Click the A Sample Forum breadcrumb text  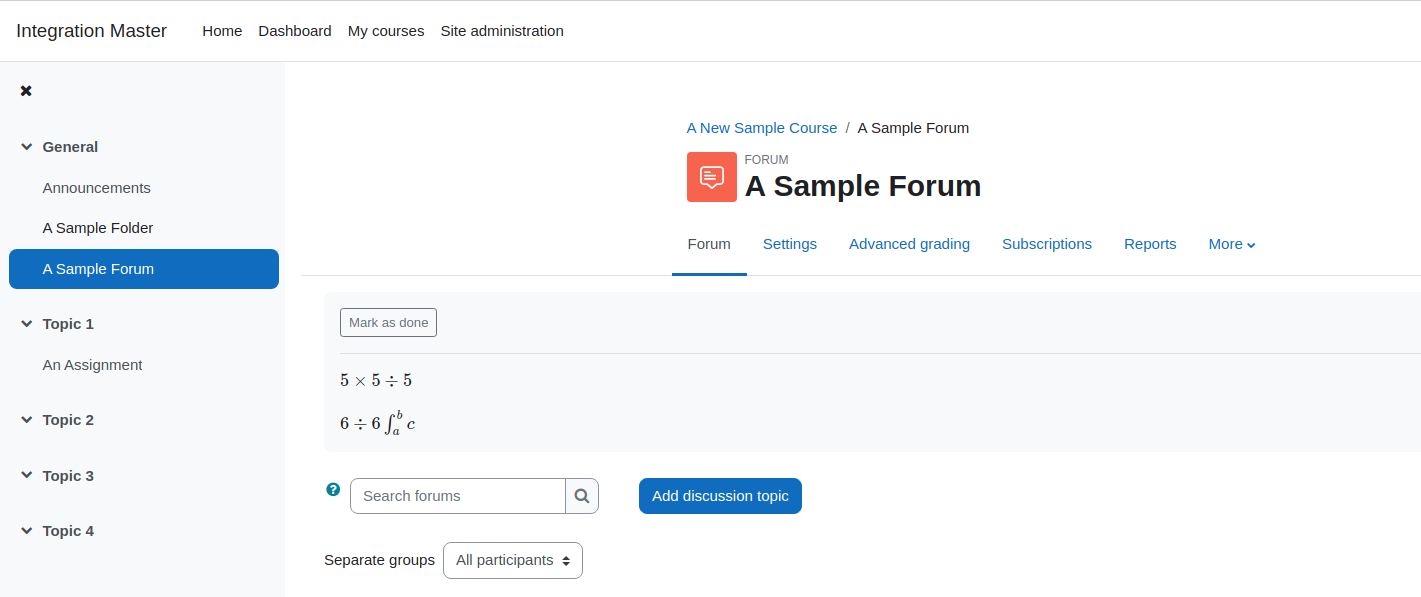(x=913, y=128)
